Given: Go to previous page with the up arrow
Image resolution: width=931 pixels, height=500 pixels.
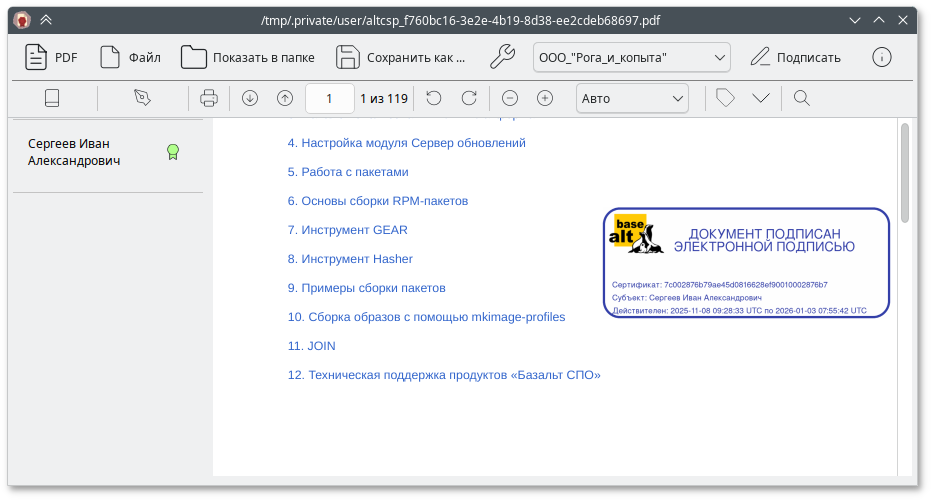Looking at the screenshot, I should (x=285, y=98).
